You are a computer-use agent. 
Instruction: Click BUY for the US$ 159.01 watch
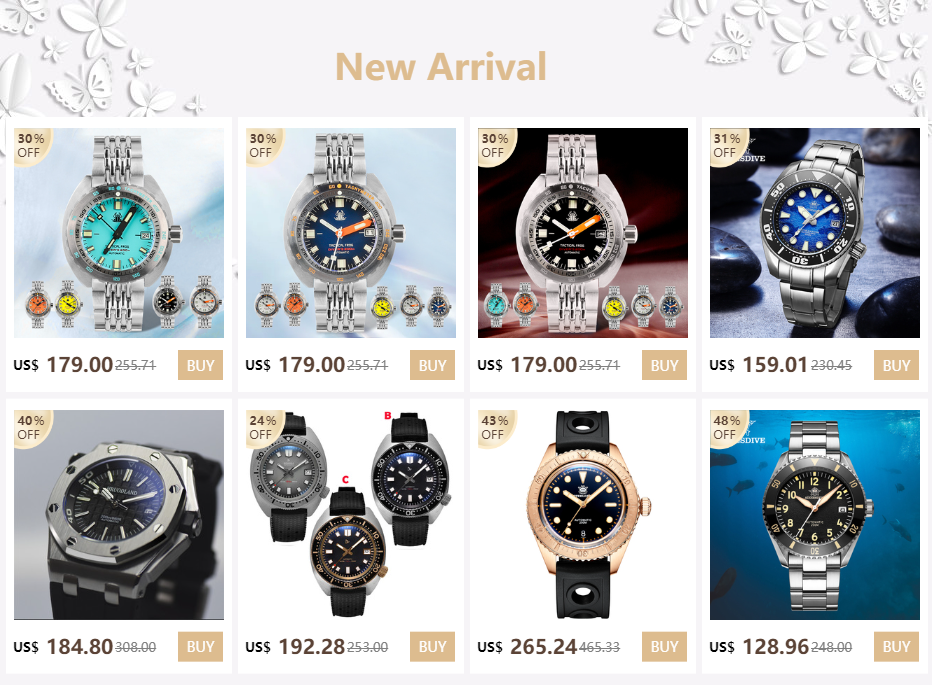pyautogui.click(x=896, y=365)
